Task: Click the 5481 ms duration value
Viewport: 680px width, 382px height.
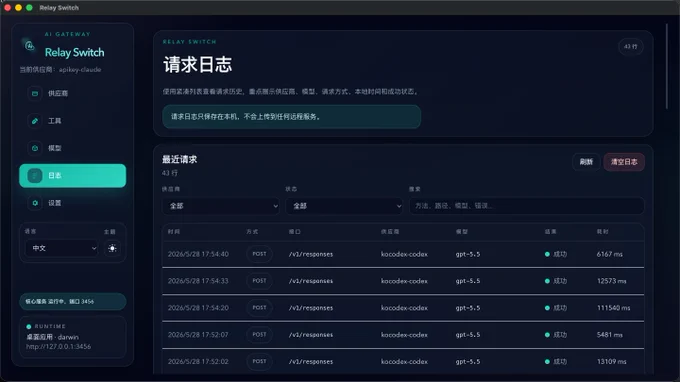Action: 610,335
